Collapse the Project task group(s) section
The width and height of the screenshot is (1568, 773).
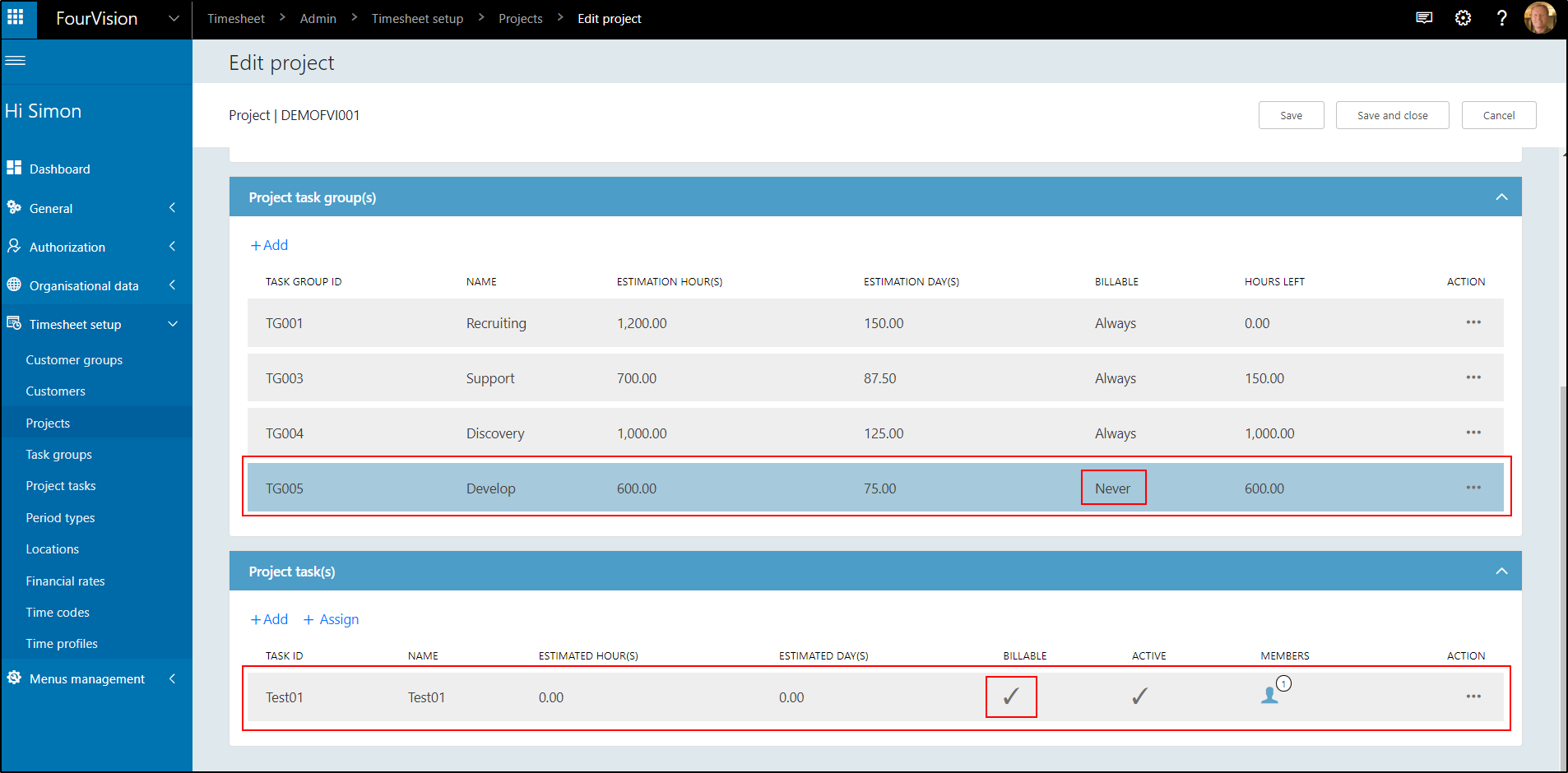pos(1501,197)
